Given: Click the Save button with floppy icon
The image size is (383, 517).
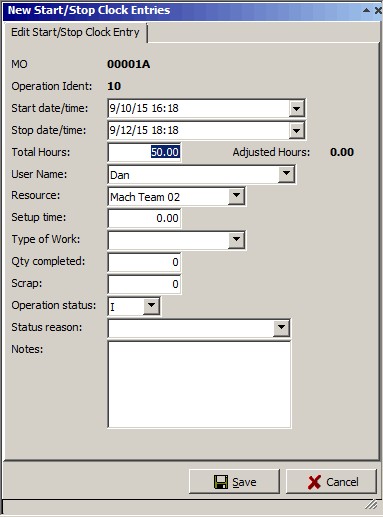Looking at the screenshot, I should (x=234, y=482).
